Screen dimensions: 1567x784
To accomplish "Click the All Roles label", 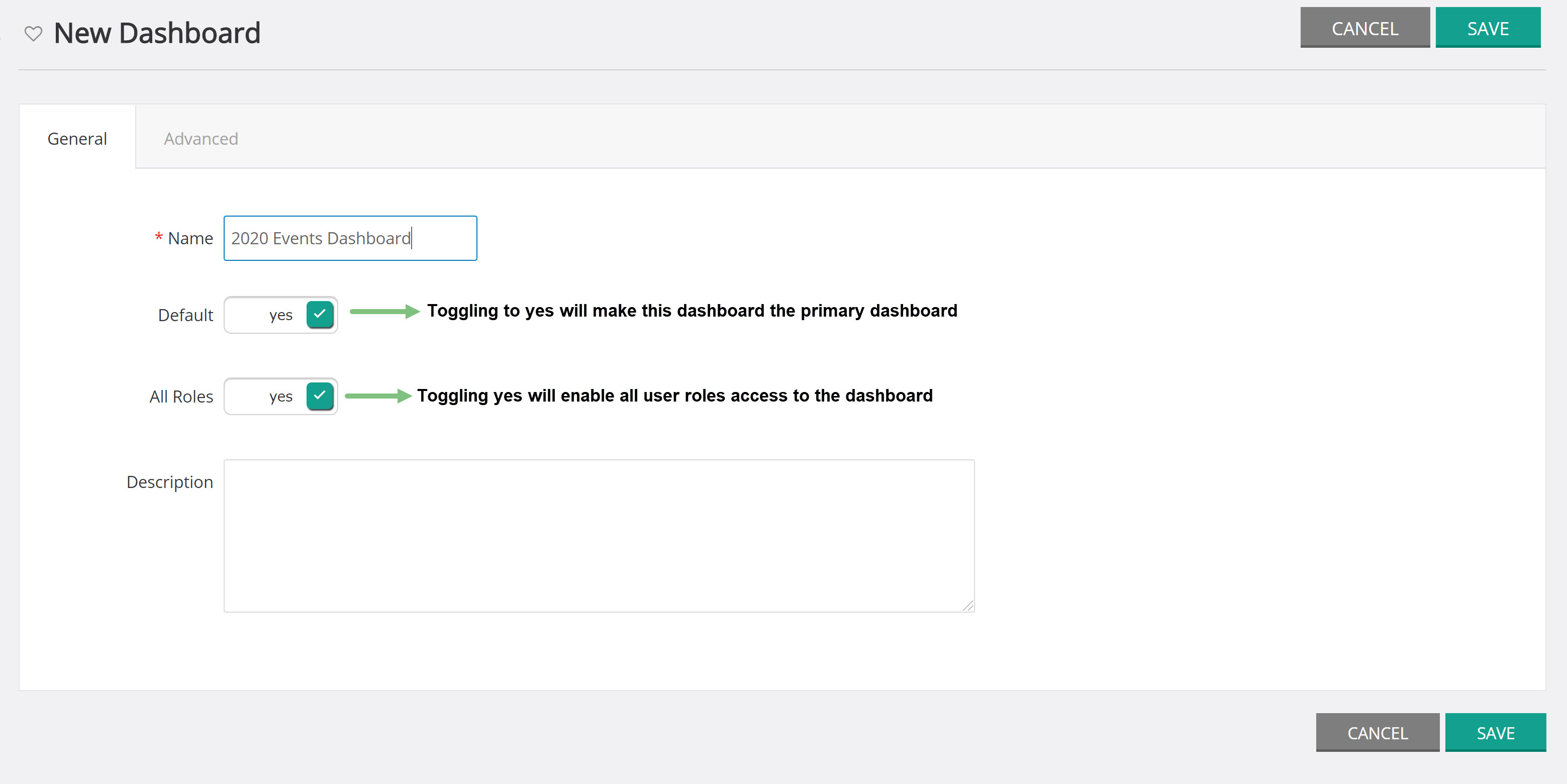I will pyautogui.click(x=181, y=397).
